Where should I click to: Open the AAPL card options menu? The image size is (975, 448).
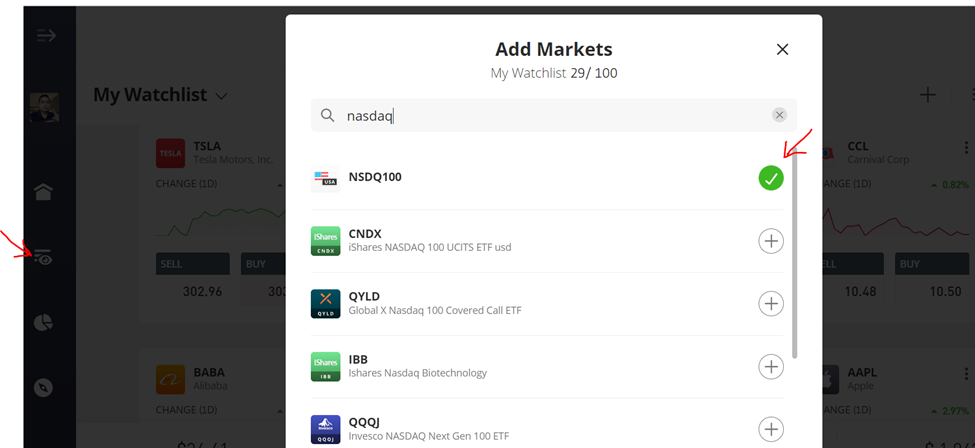(x=966, y=373)
